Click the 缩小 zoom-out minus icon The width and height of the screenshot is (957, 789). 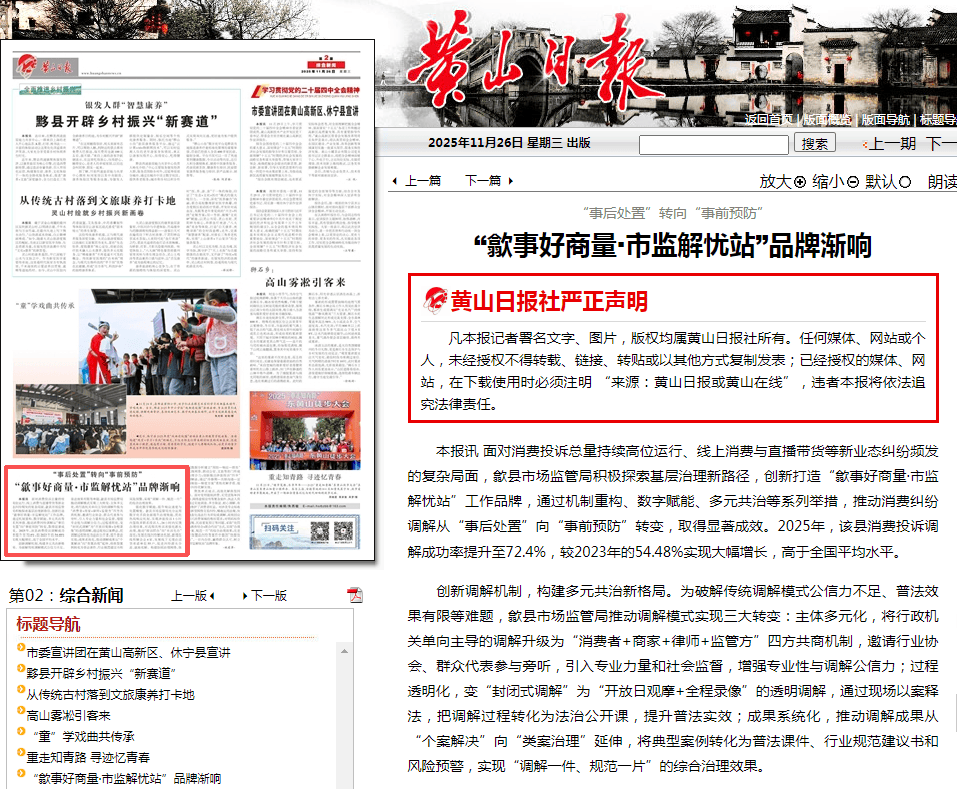[x=852, y=182]
